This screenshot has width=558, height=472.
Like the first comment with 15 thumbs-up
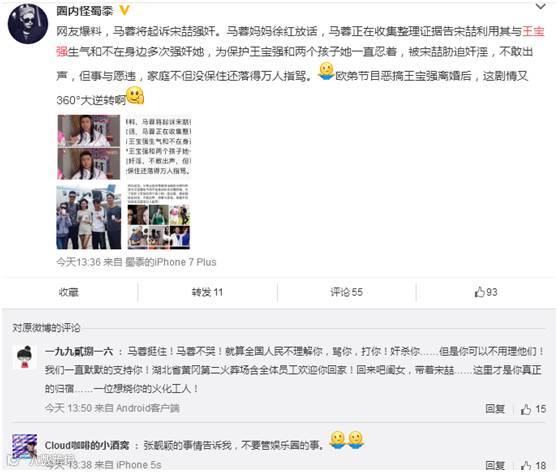[x=533, y=409]
